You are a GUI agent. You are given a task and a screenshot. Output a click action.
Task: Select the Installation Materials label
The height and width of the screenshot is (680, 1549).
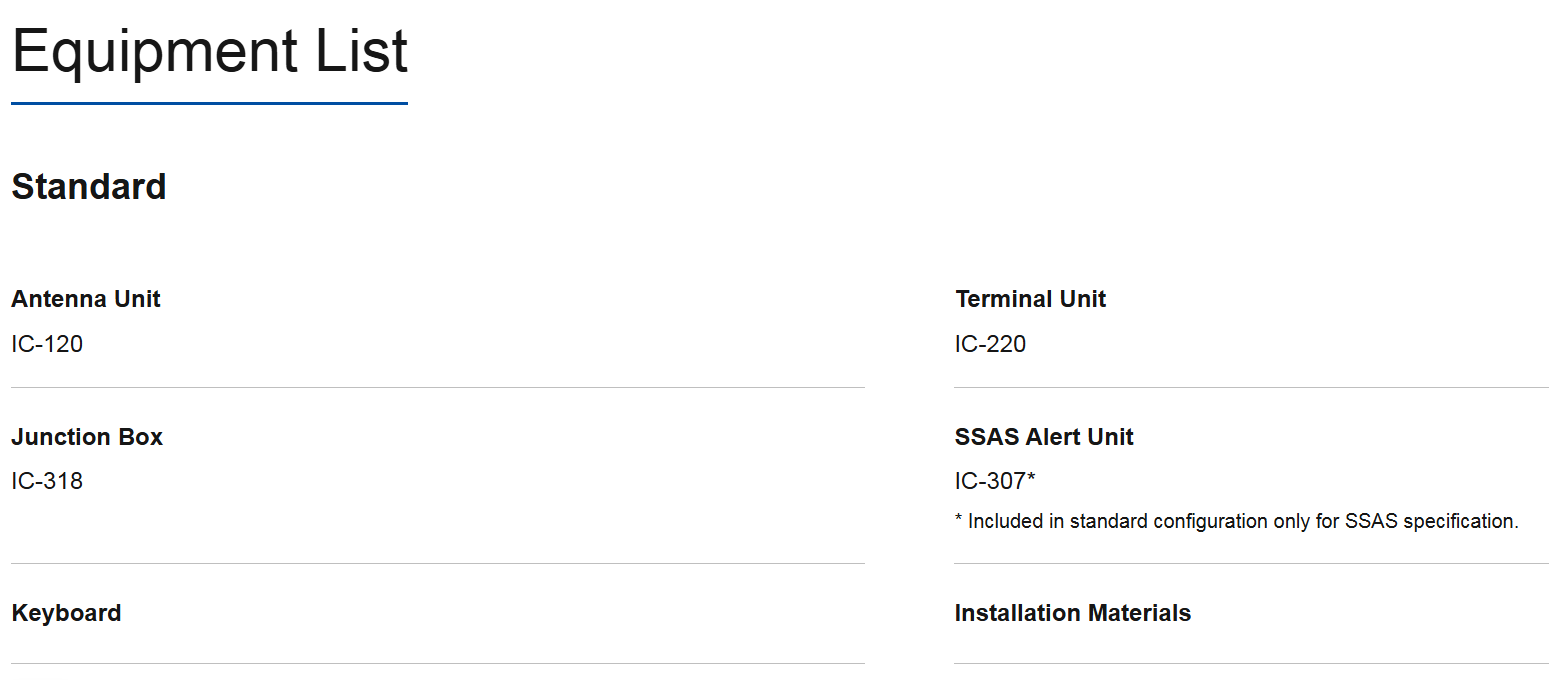coord(1072,613)
